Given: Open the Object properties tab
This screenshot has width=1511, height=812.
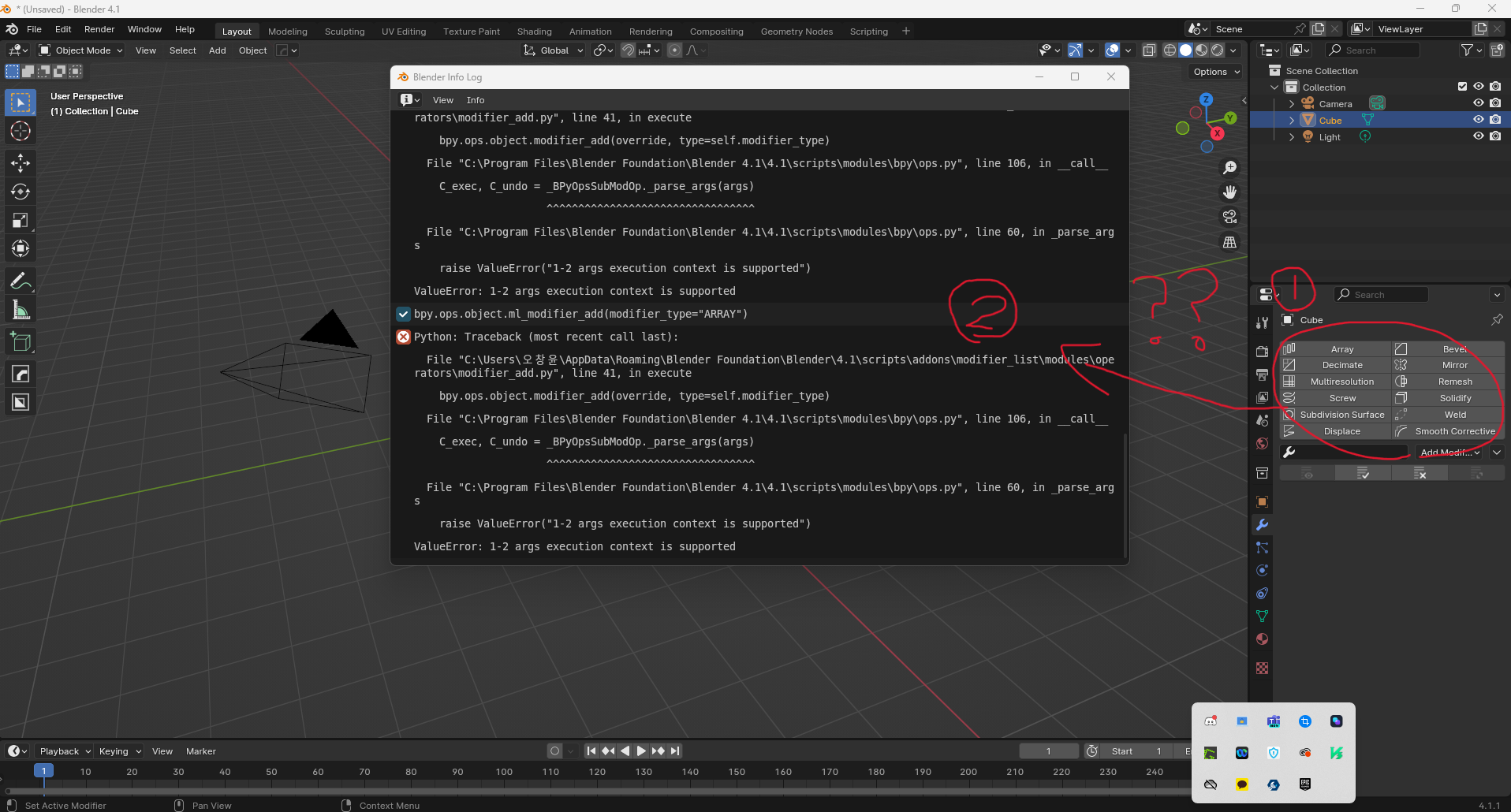Looking at the screenshot, I should coord(1262,501).
